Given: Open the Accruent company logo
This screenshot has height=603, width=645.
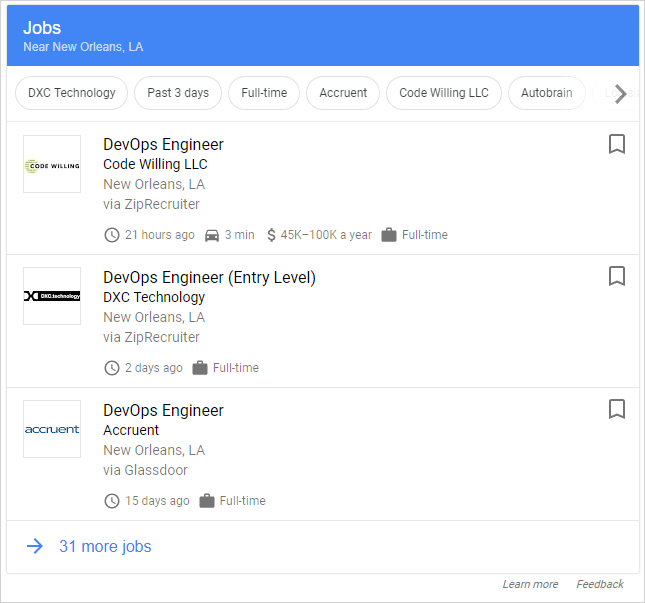Looking at the screenshot, I should tap(52, 429).
